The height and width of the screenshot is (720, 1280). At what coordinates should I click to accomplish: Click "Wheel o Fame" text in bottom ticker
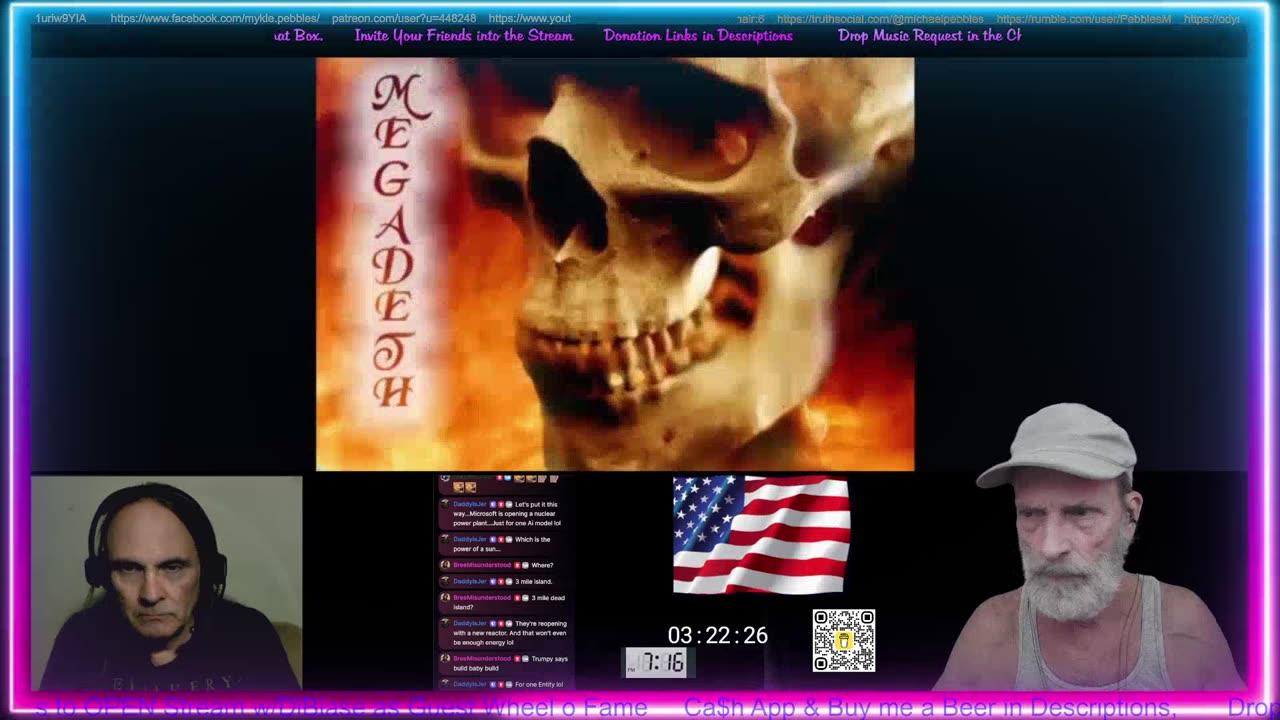(565, 708)
